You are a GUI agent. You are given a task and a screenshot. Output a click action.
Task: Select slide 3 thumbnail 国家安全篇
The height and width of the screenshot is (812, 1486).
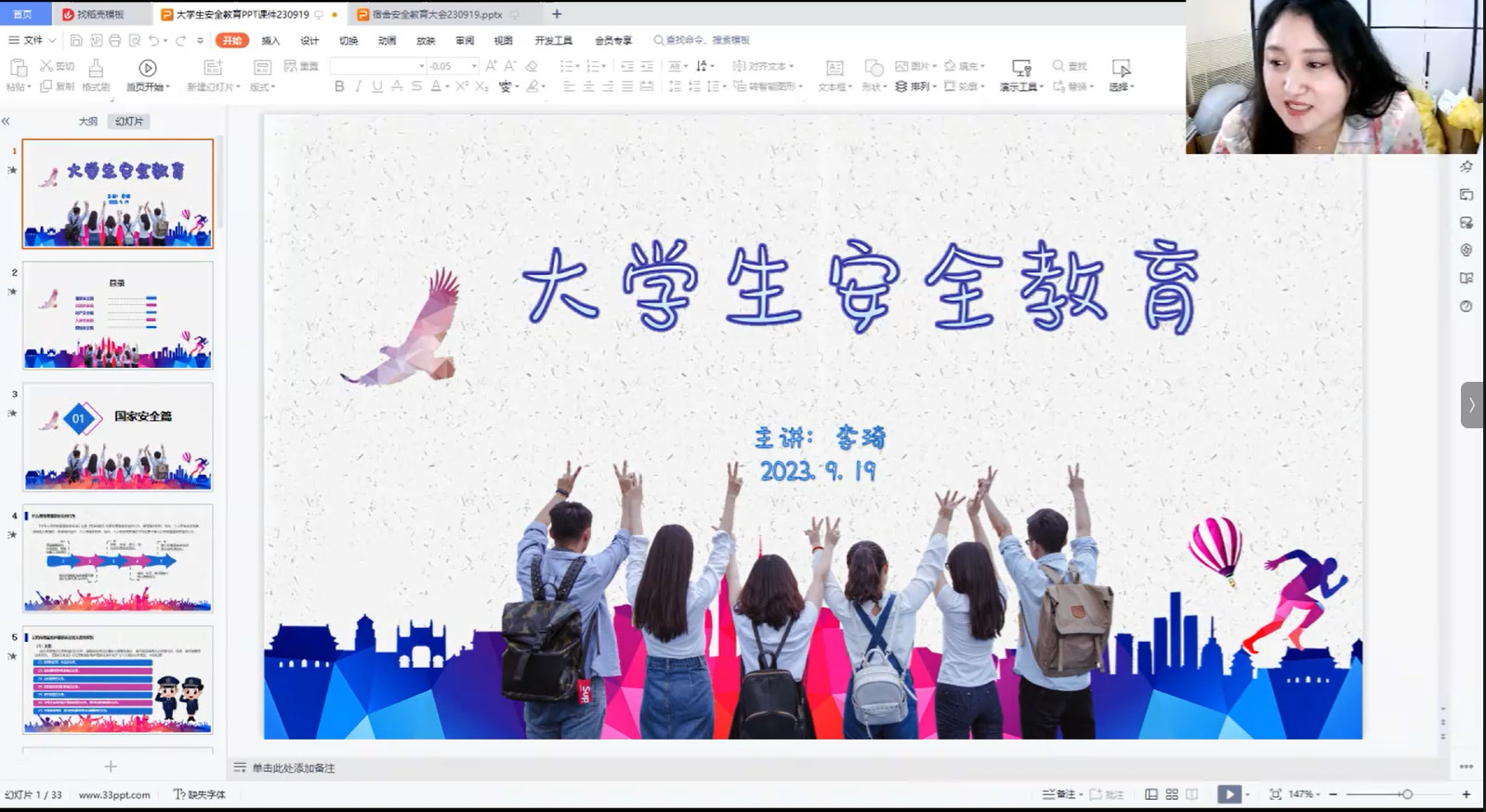(x=118, y=437)
